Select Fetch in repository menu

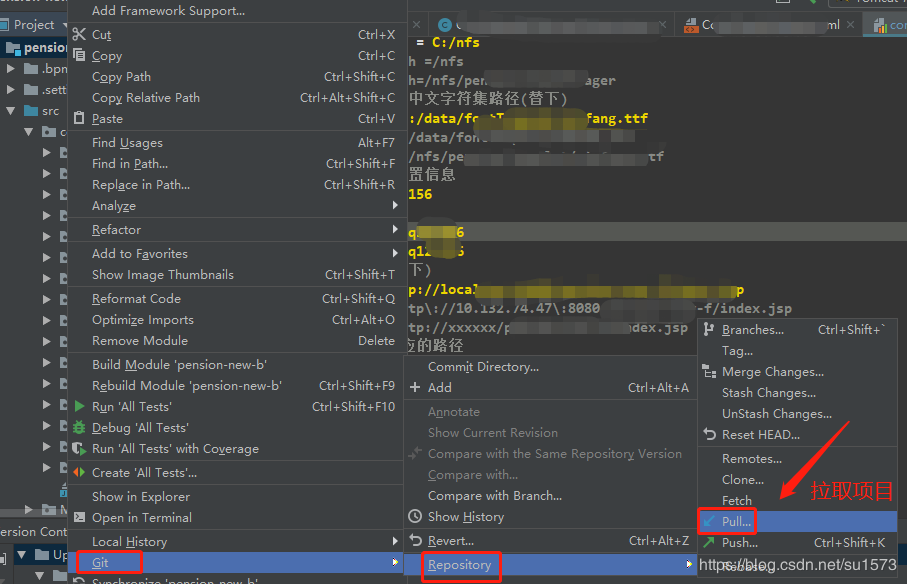tap(798, 500)
